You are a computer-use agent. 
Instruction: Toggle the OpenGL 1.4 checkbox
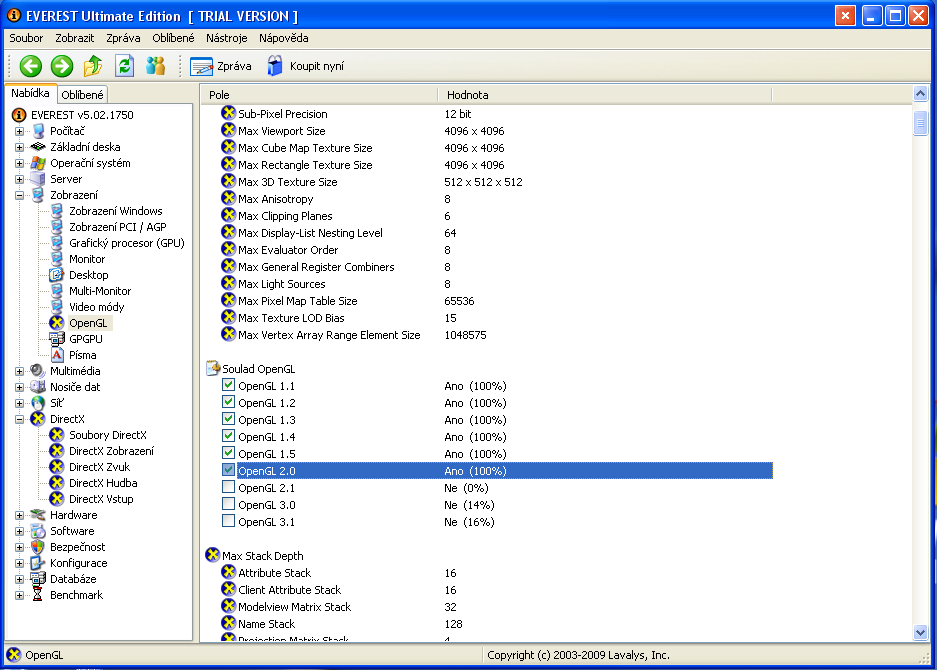click(228, 436)
